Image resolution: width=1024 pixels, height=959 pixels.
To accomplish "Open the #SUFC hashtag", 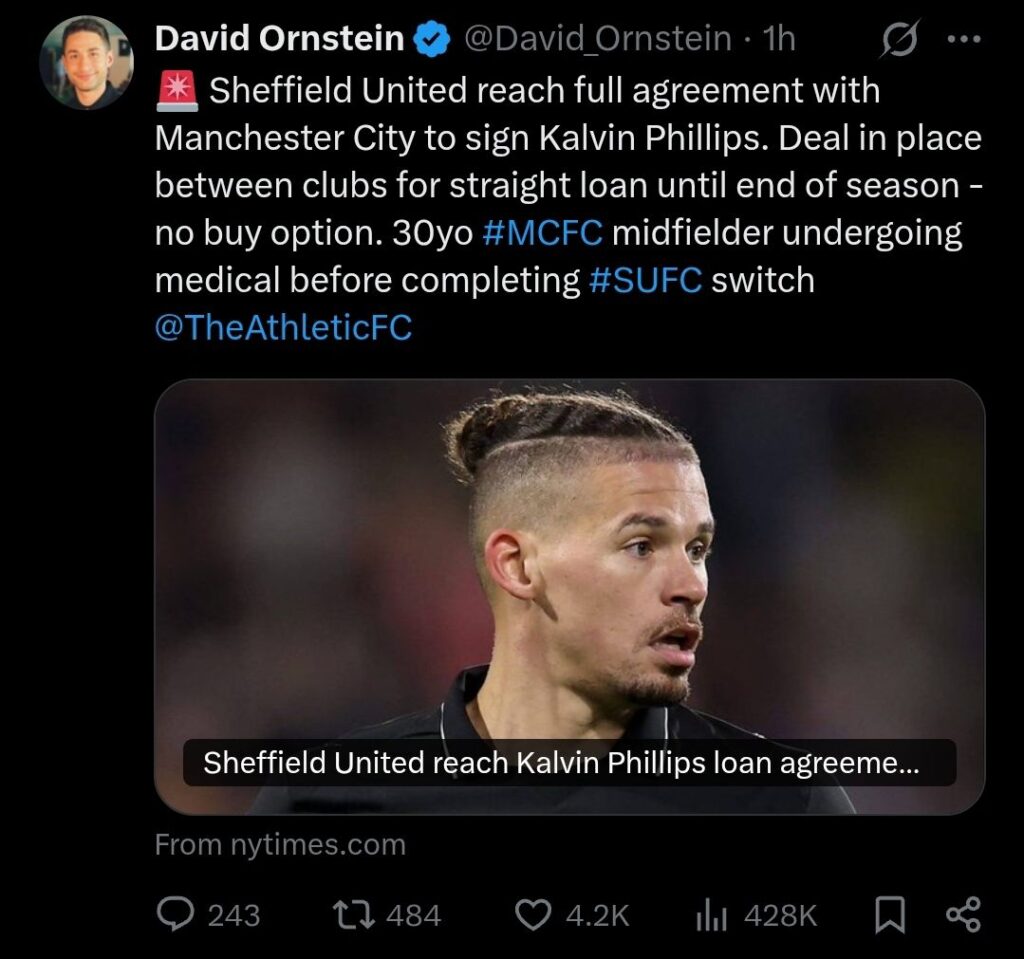I will [645, 281].
